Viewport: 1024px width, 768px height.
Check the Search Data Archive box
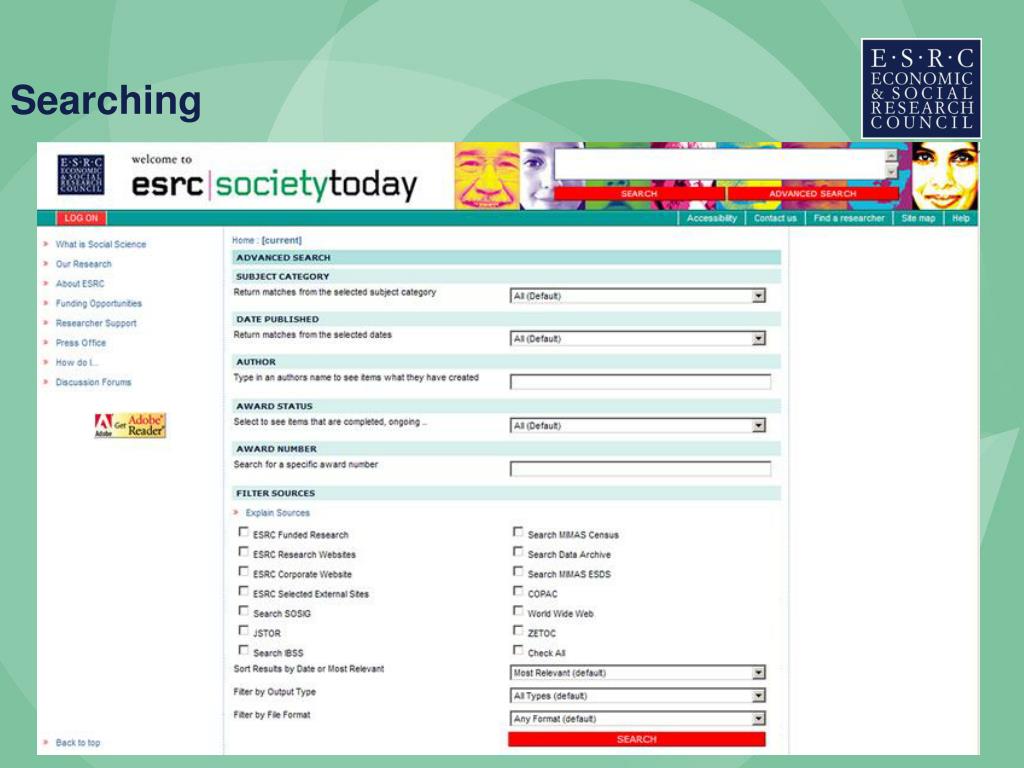pyautogui.click(x=518, y=552)
